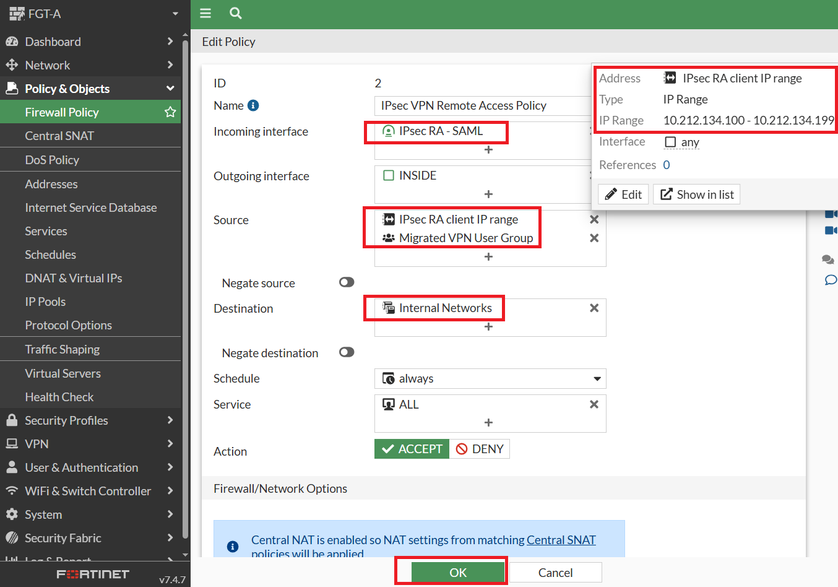Expand the Security Fabric chevron
This screenshot has height=587, width=838.
pyautogui.click(x=170, y=538)
